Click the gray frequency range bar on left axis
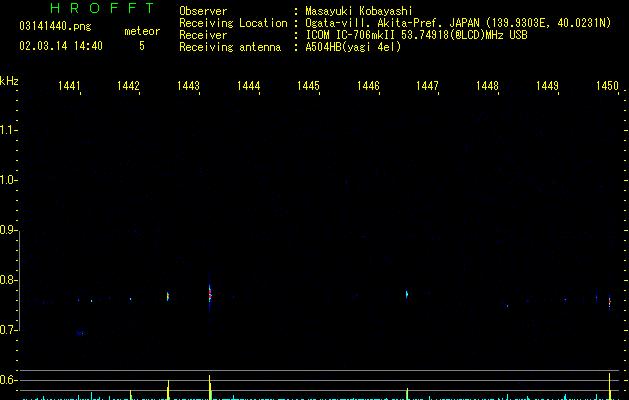This screenshot has width=629, height=400. pyautogui.click(x=19, y=280)
